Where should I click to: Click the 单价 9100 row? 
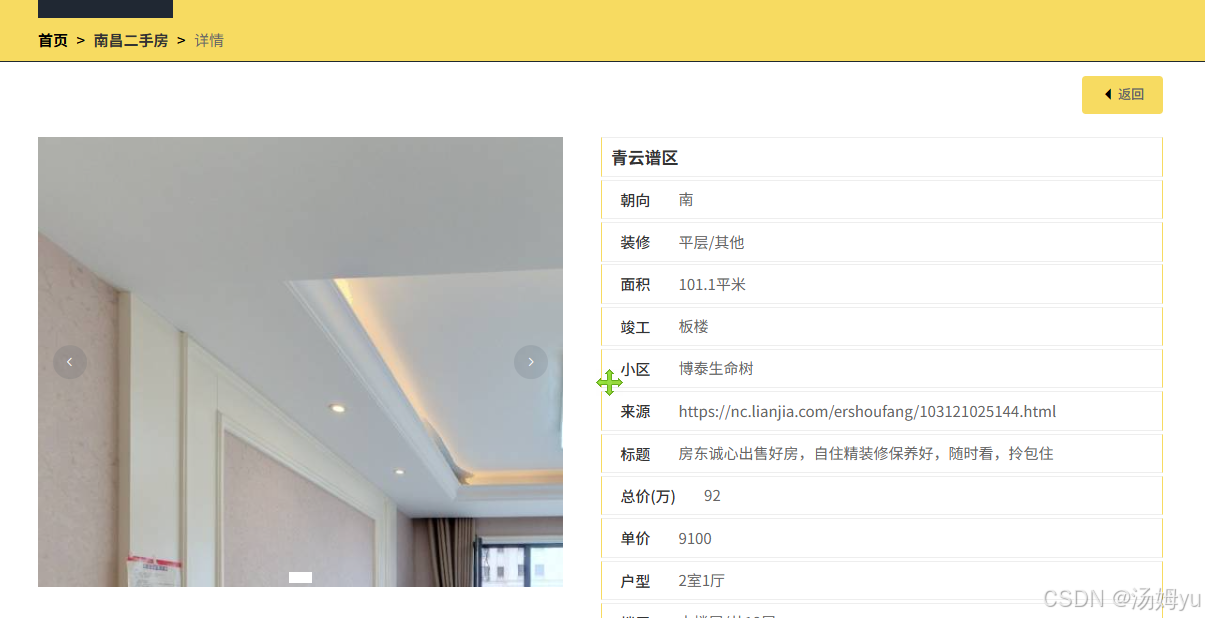click(882, 539)
